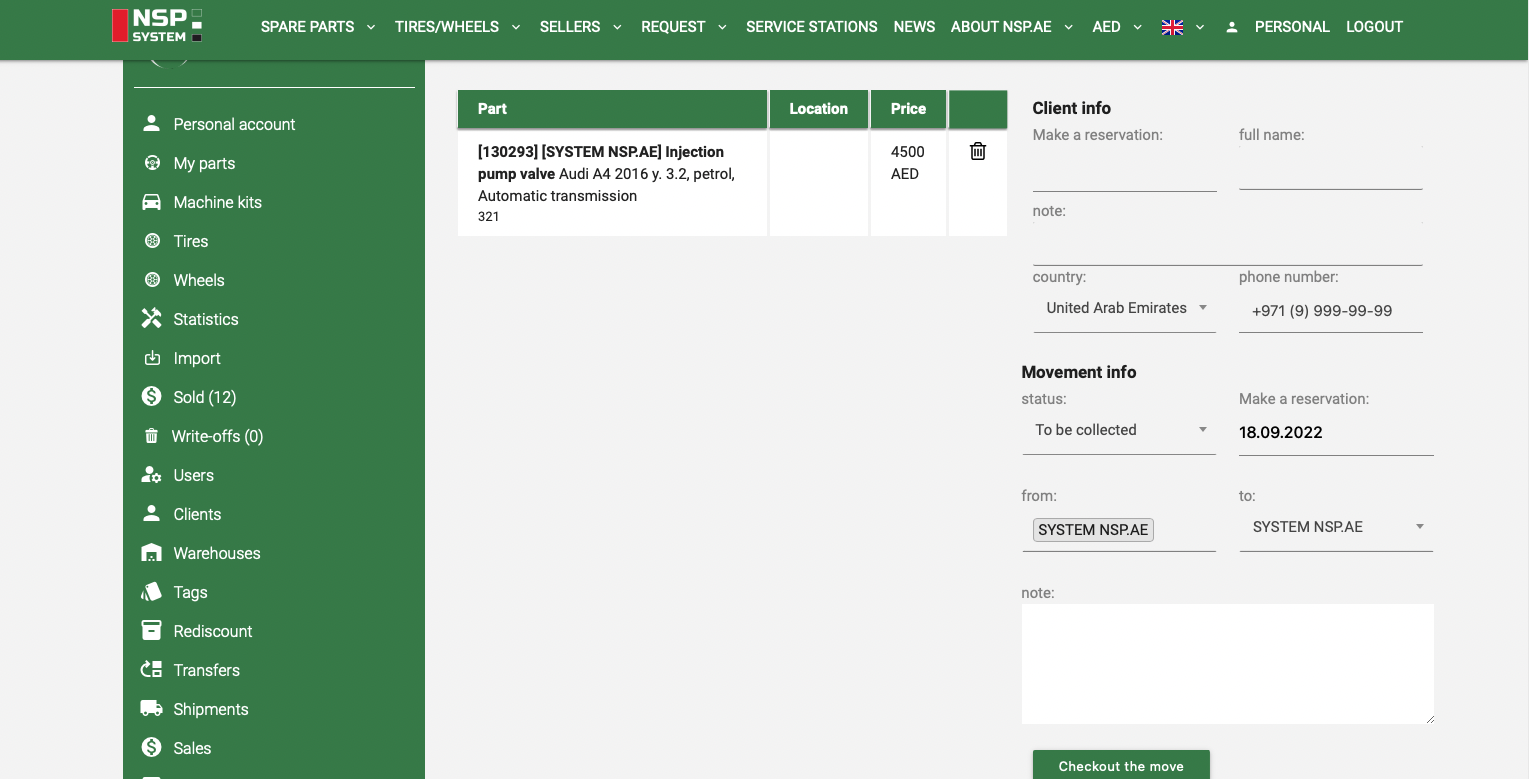Go to Service Stations in navigation
Screen dimensions: 1529x779
[811, 27]
